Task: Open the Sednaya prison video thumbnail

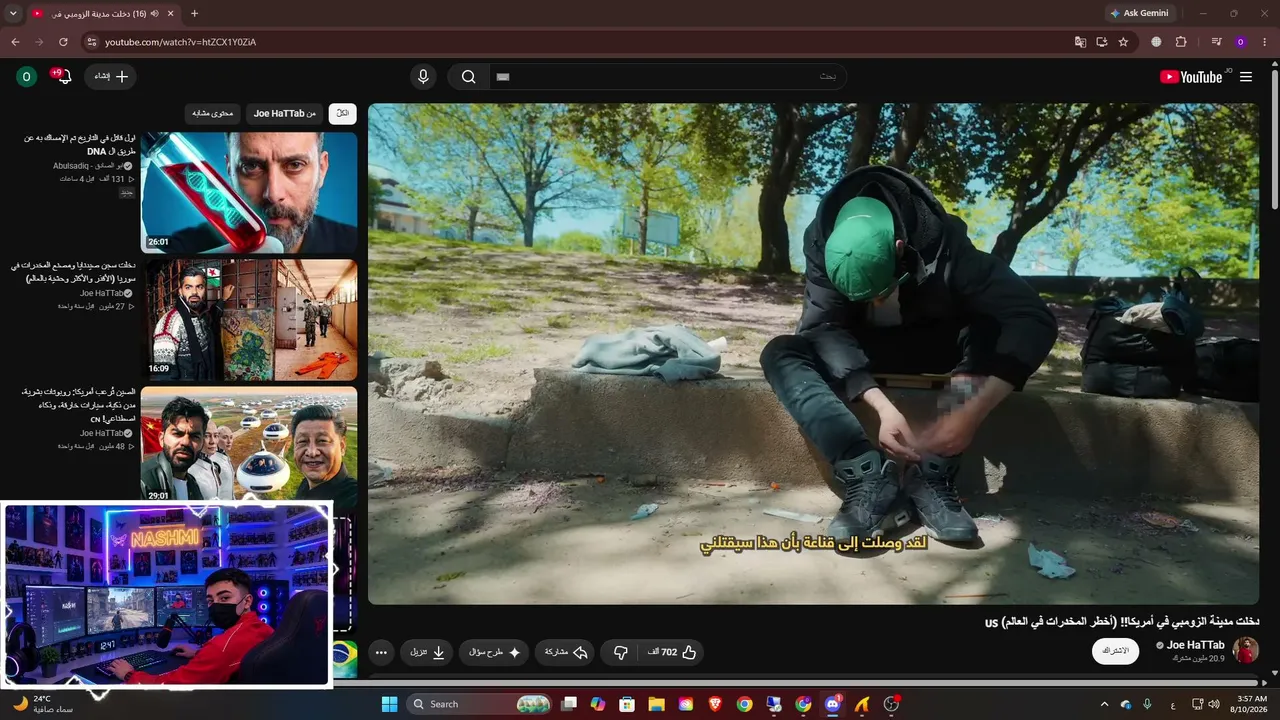Action: click(249, 320)
